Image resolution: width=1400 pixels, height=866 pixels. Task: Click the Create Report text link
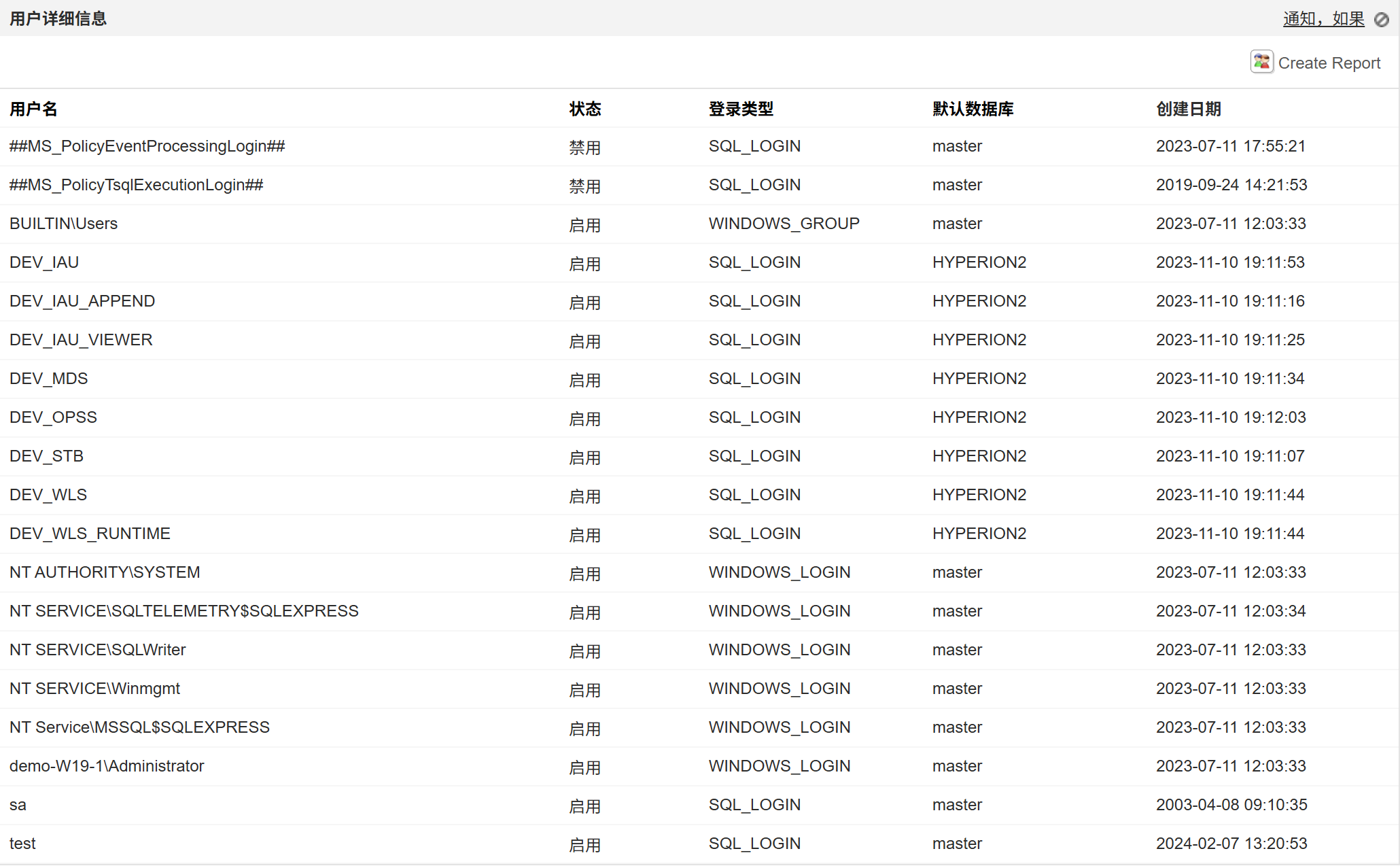[1329, 63]
